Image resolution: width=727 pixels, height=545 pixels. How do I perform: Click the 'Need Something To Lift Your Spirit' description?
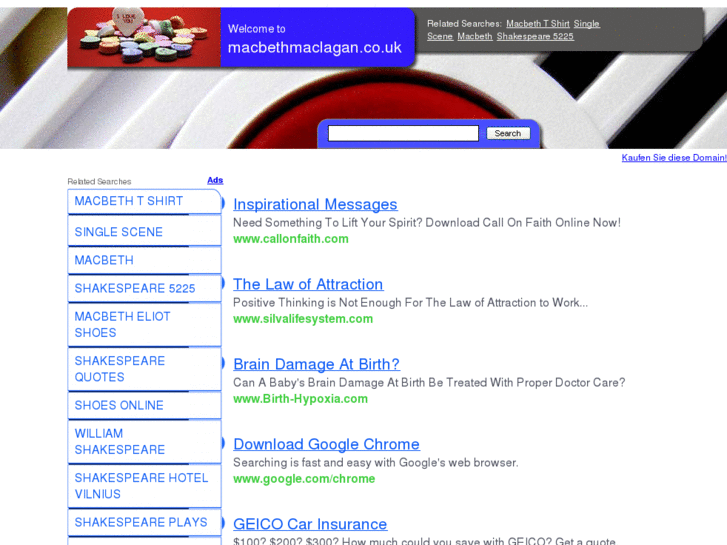(427, 223)
